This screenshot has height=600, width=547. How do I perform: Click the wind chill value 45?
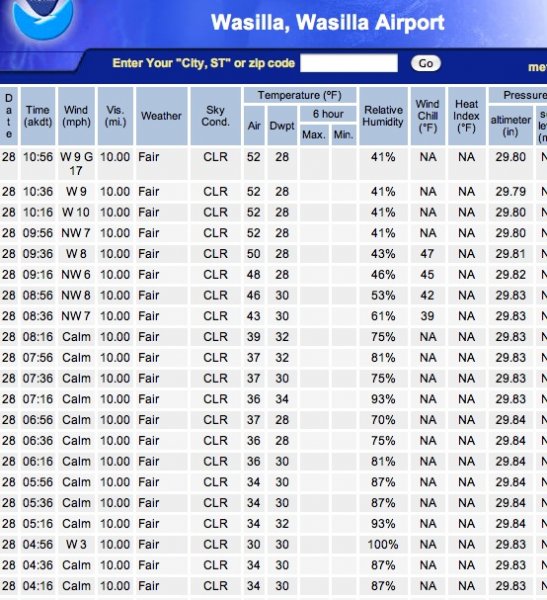tap(428, 274)
